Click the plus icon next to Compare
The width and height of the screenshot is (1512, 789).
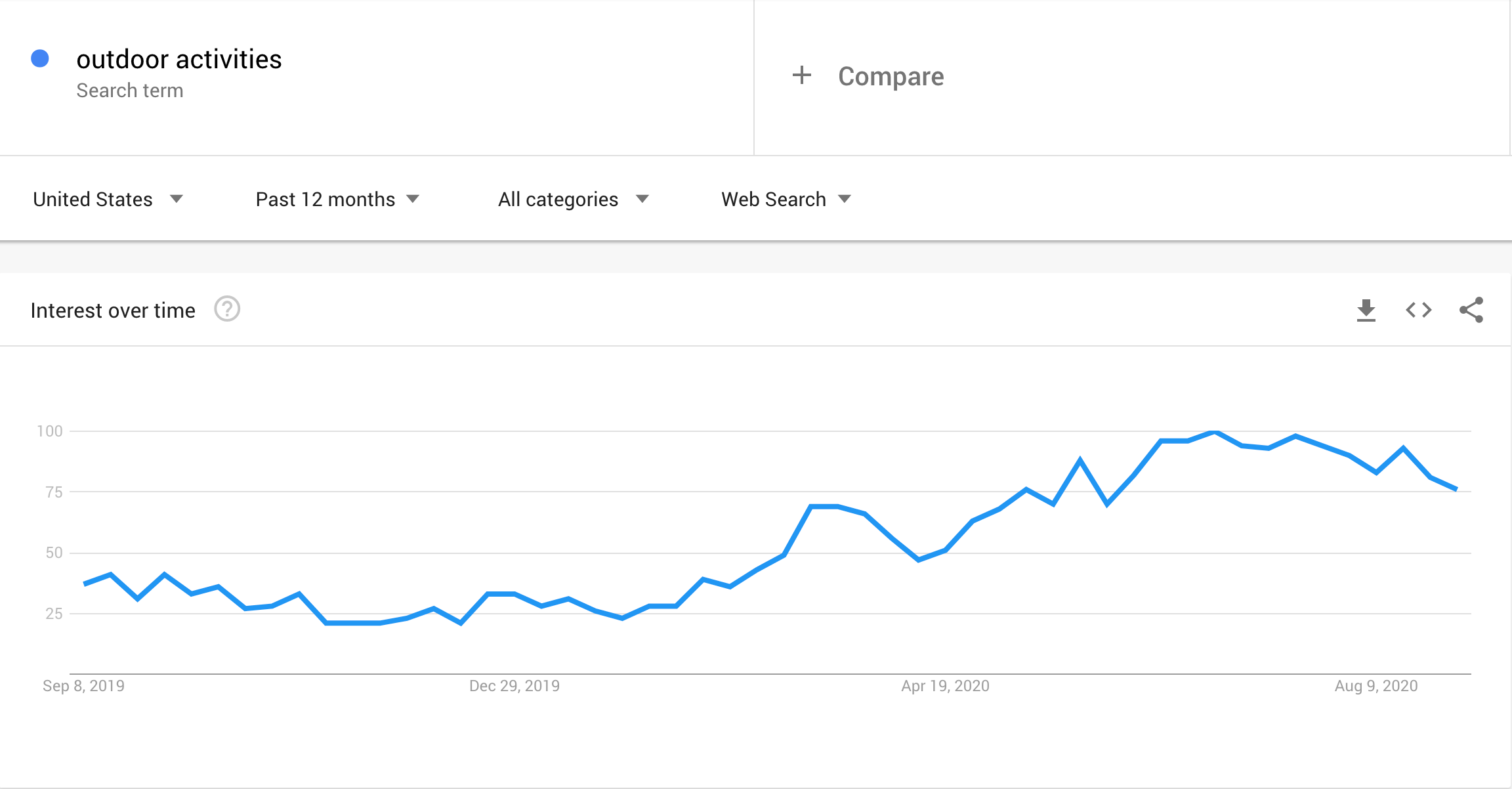801,75
